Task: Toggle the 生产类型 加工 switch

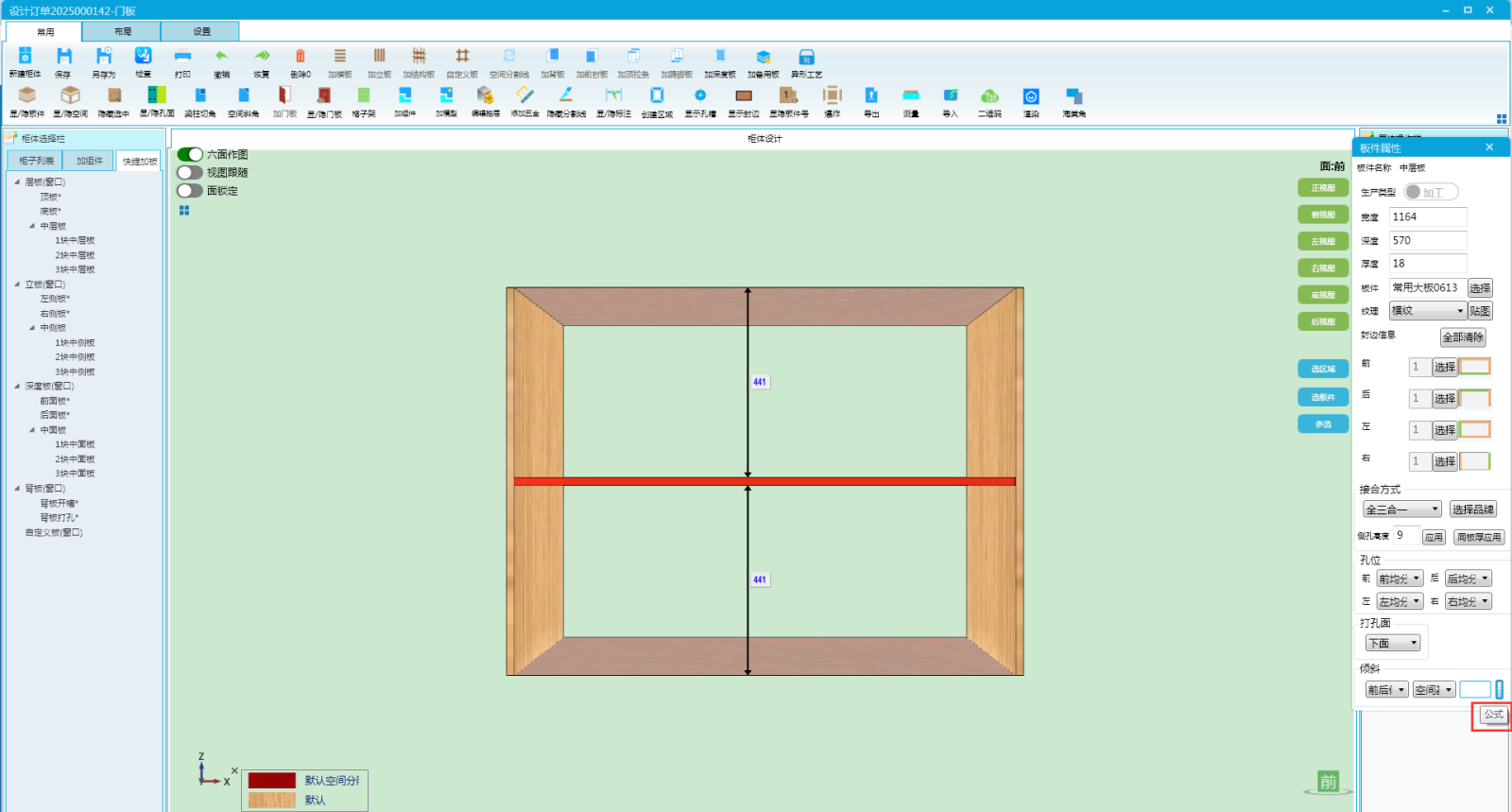Action: pyautogui.click(x=1431, y=192)
